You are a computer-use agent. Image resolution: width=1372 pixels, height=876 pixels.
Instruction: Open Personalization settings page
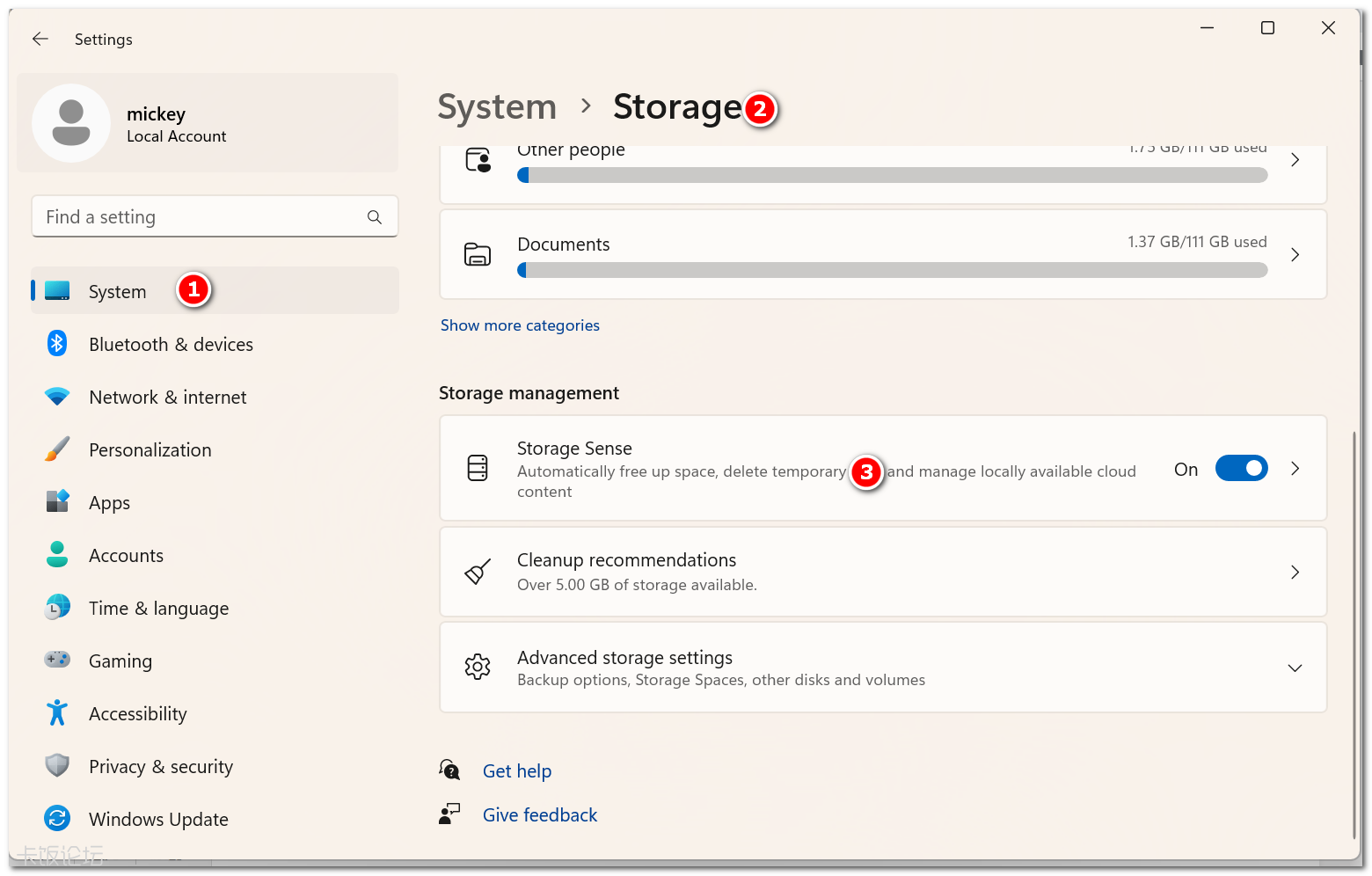[x=215, y=449]
